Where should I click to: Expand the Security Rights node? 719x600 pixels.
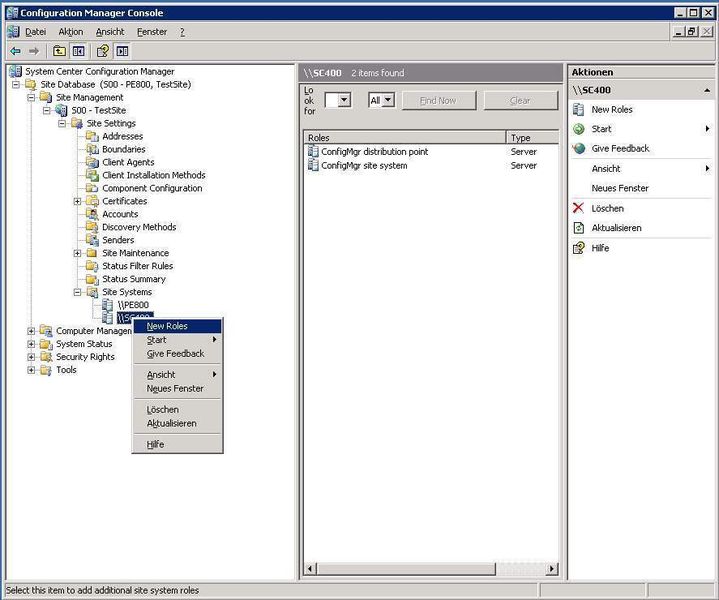(31, 356)
